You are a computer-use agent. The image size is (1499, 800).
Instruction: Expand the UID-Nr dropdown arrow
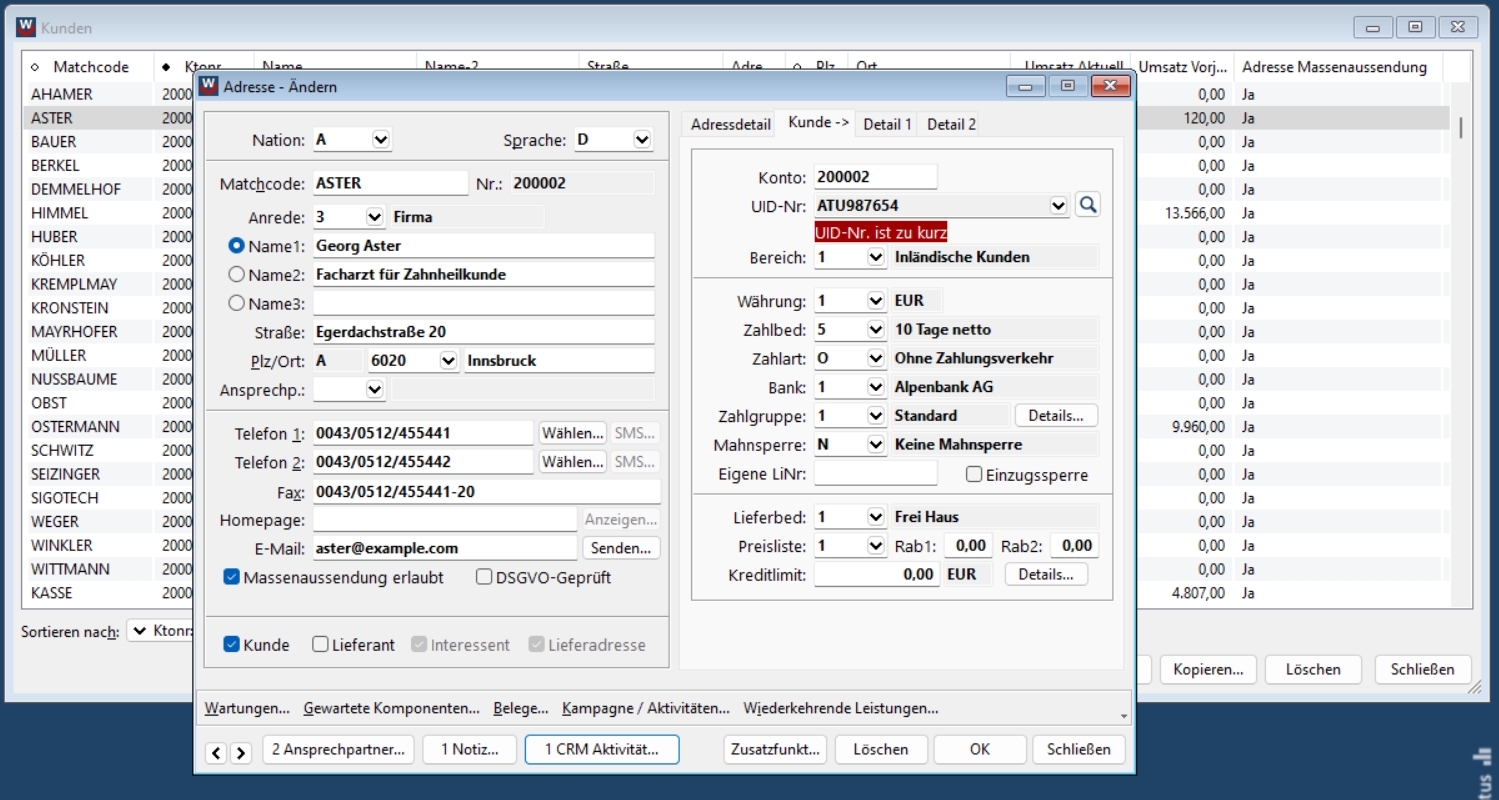pyautogui.click(x=1059, y=205)
